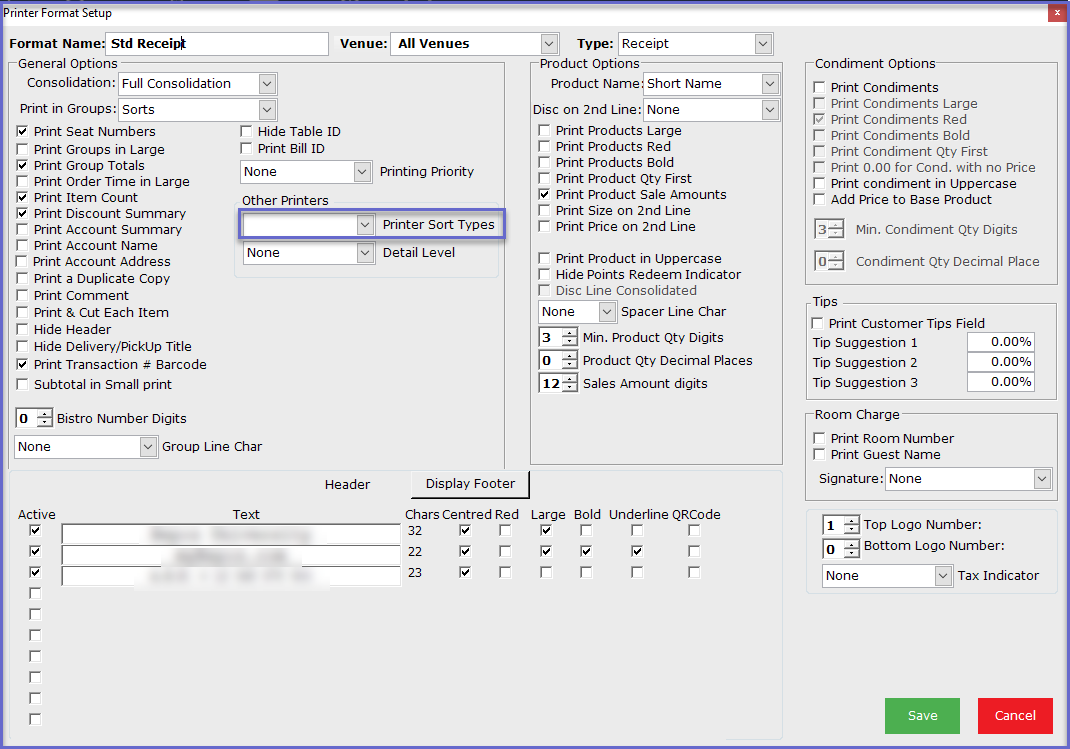The width and height of the screenshot is (1070, 749).
Task: Open the Signature dropdown
Action: tap(968, 479)
